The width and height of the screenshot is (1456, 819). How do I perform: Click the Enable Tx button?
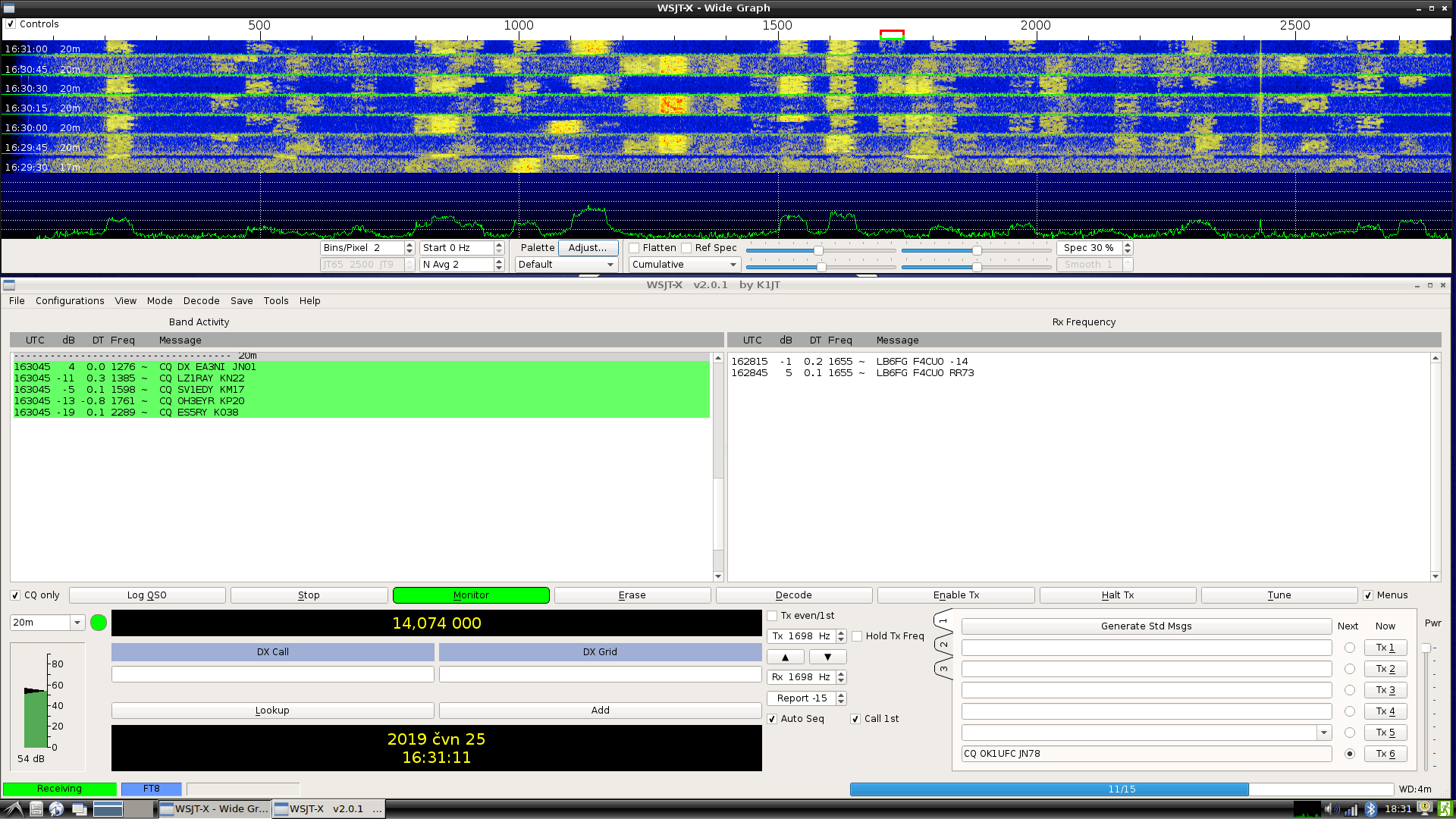point(955,596)
